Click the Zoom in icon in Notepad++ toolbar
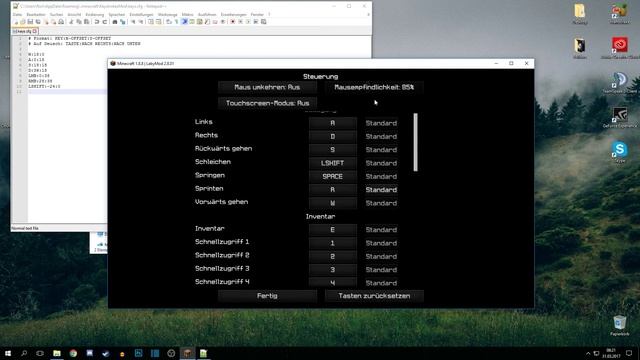The width and height of the screenshot is (640, 360). click(133, 22)
